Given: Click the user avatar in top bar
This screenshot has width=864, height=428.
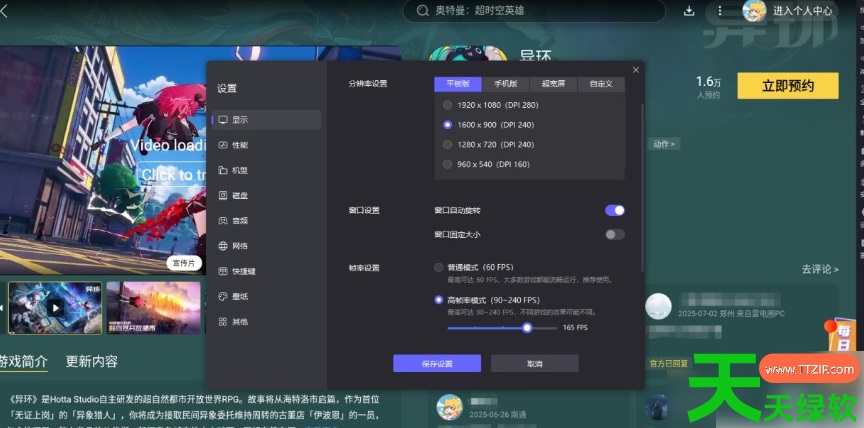Looking at the screenshot, I should 754,10.
